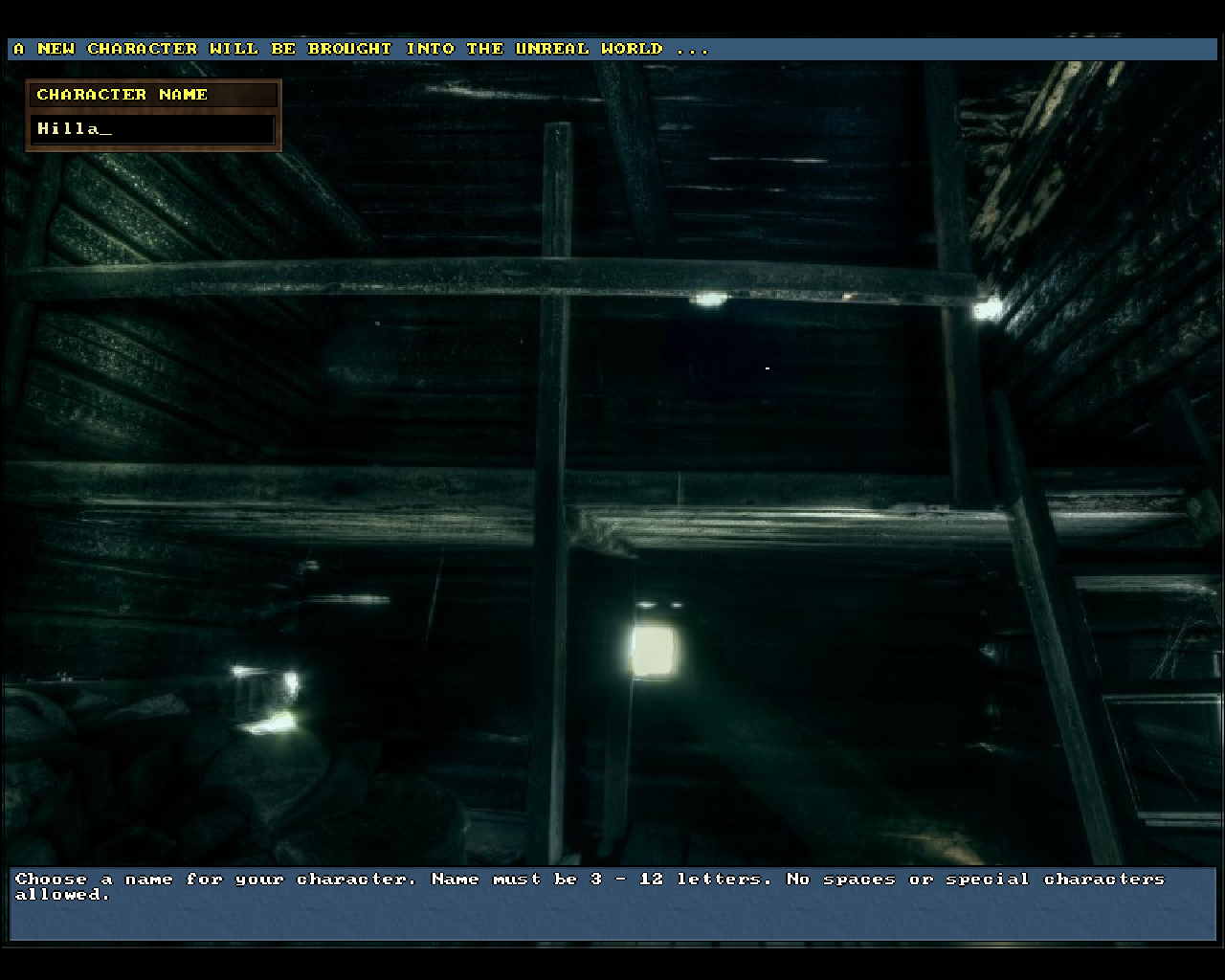
Task: Click the tiny white dot in the dark center
Action: click(x=767, y=367)
